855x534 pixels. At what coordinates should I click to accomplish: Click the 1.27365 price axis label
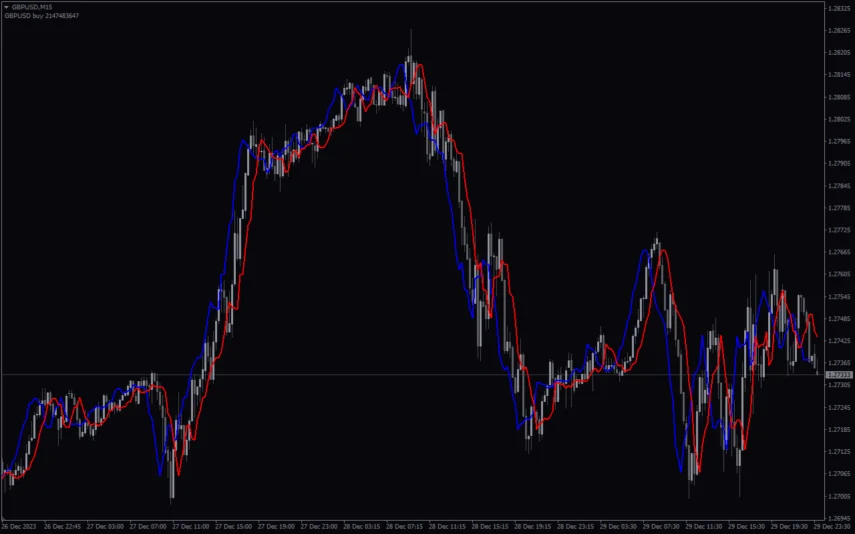click(837, 363)
